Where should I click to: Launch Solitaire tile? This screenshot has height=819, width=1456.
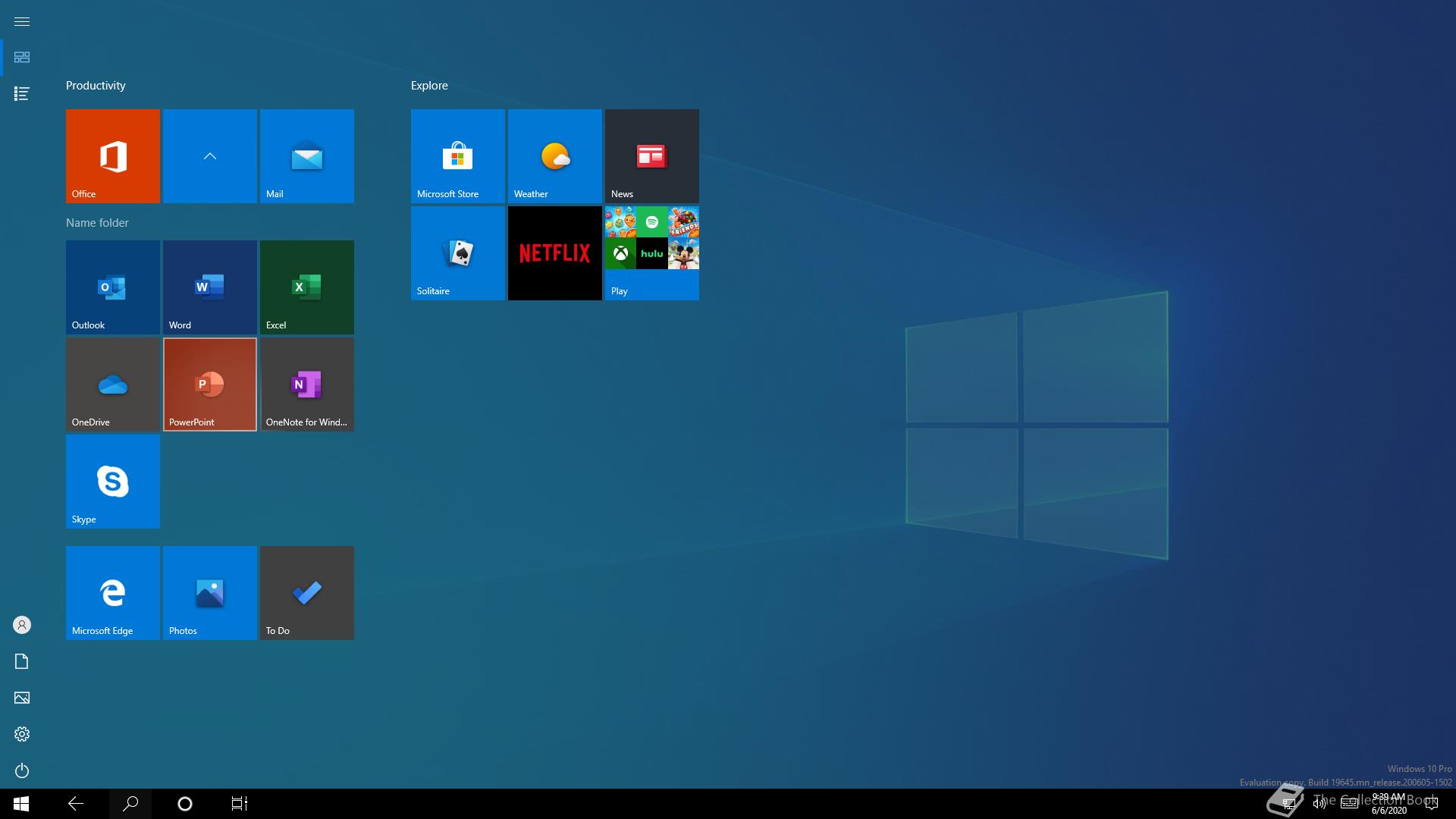click(458, 253)
